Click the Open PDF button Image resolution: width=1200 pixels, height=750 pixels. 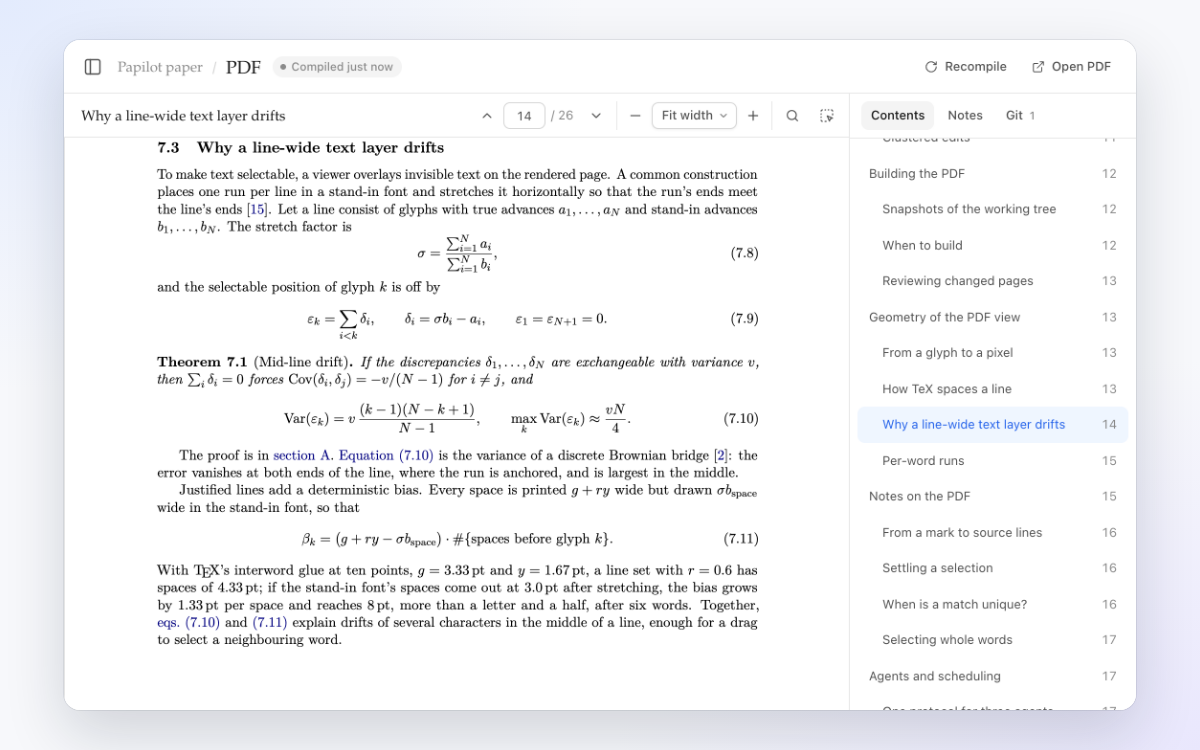(1071, 67)
